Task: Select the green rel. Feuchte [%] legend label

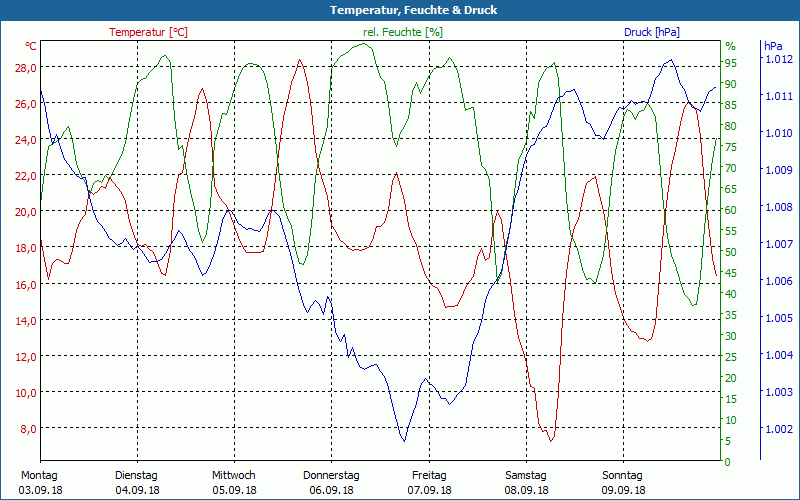Action: 402,32
